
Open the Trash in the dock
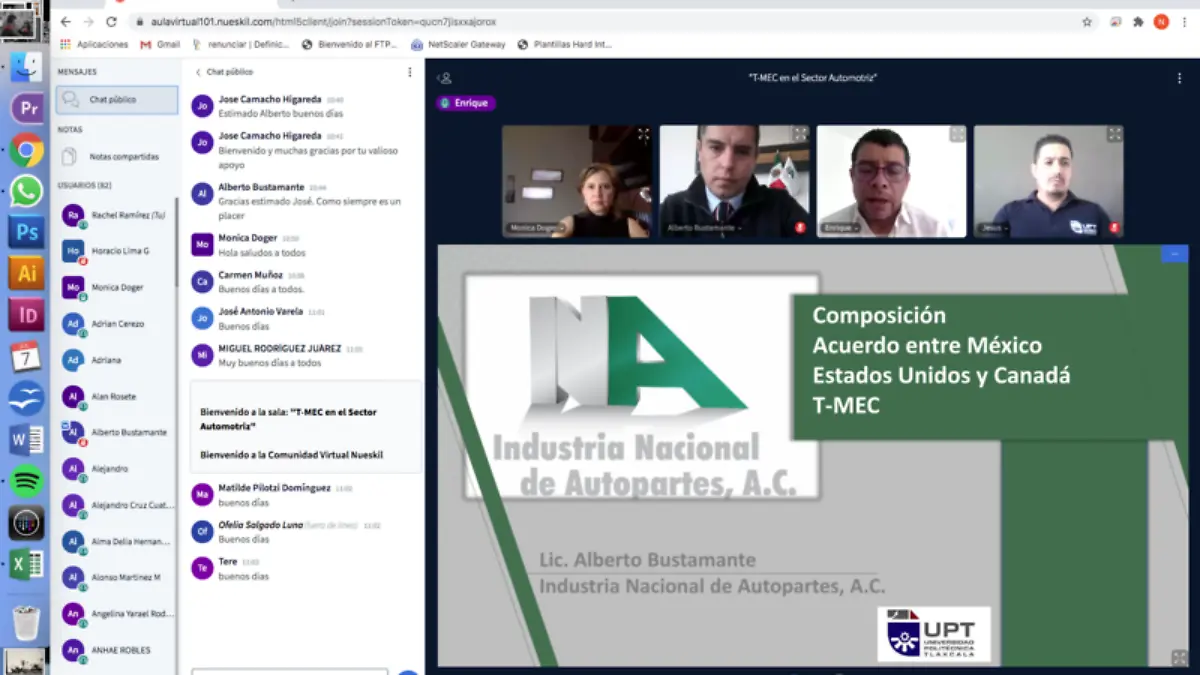click(x=26, y=622)
